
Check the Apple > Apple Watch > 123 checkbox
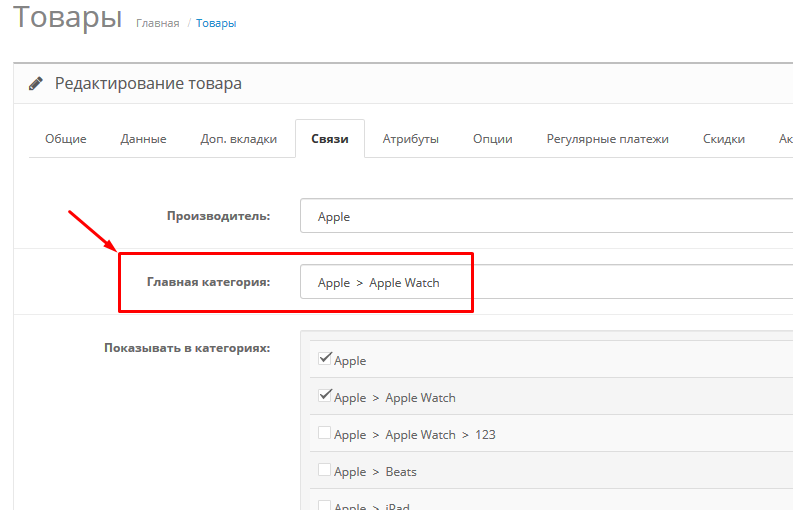[x=325, y=433]
